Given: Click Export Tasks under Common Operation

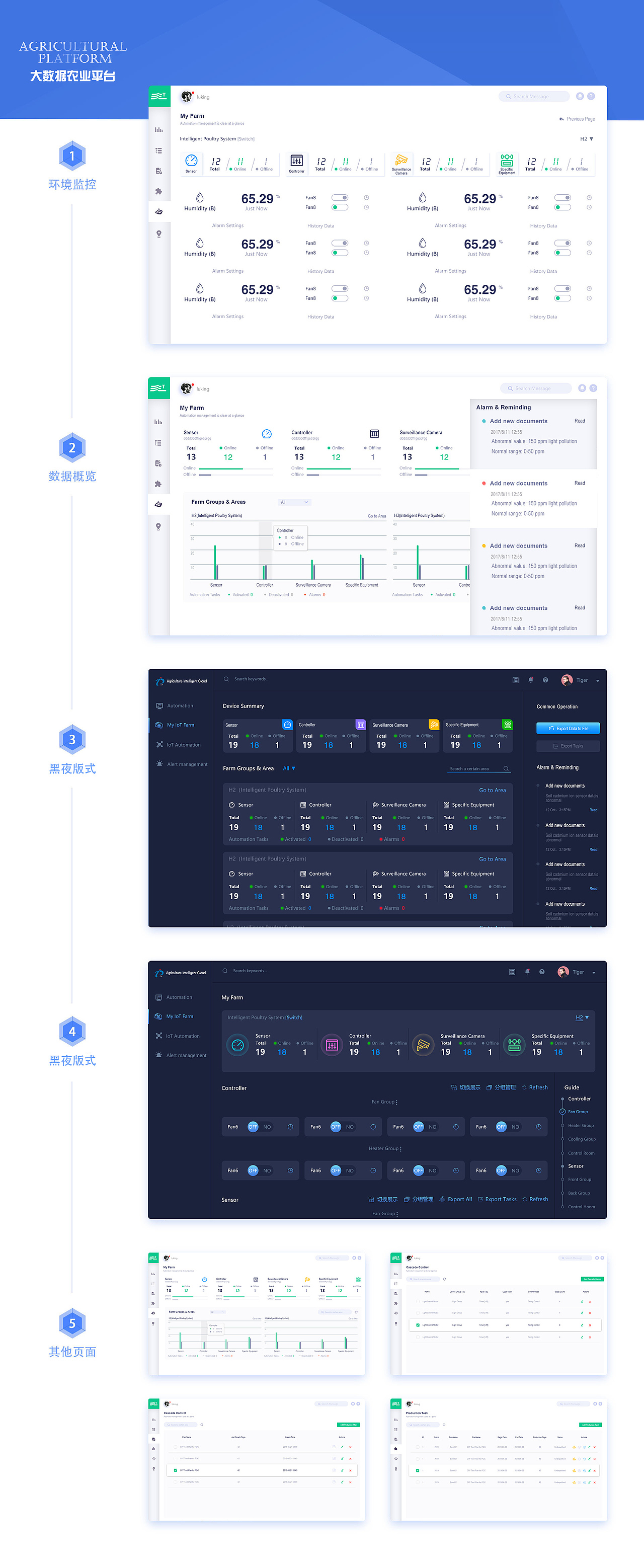Looking at the screenshot, I should click(568, 746).
